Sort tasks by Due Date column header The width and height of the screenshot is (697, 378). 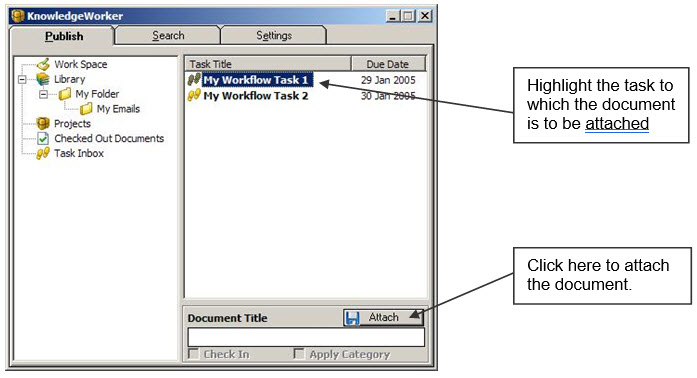388,64
